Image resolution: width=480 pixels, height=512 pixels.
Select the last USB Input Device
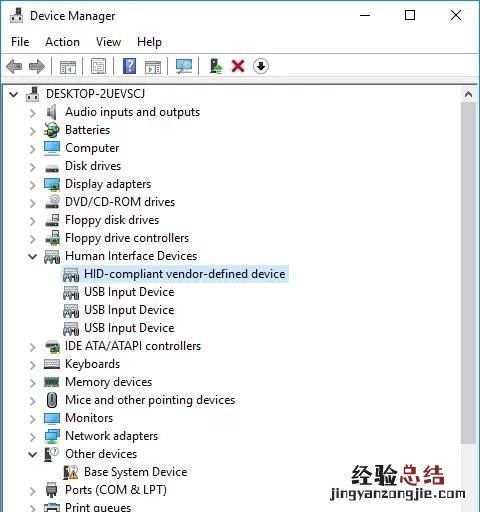click(x=129, y=328)
